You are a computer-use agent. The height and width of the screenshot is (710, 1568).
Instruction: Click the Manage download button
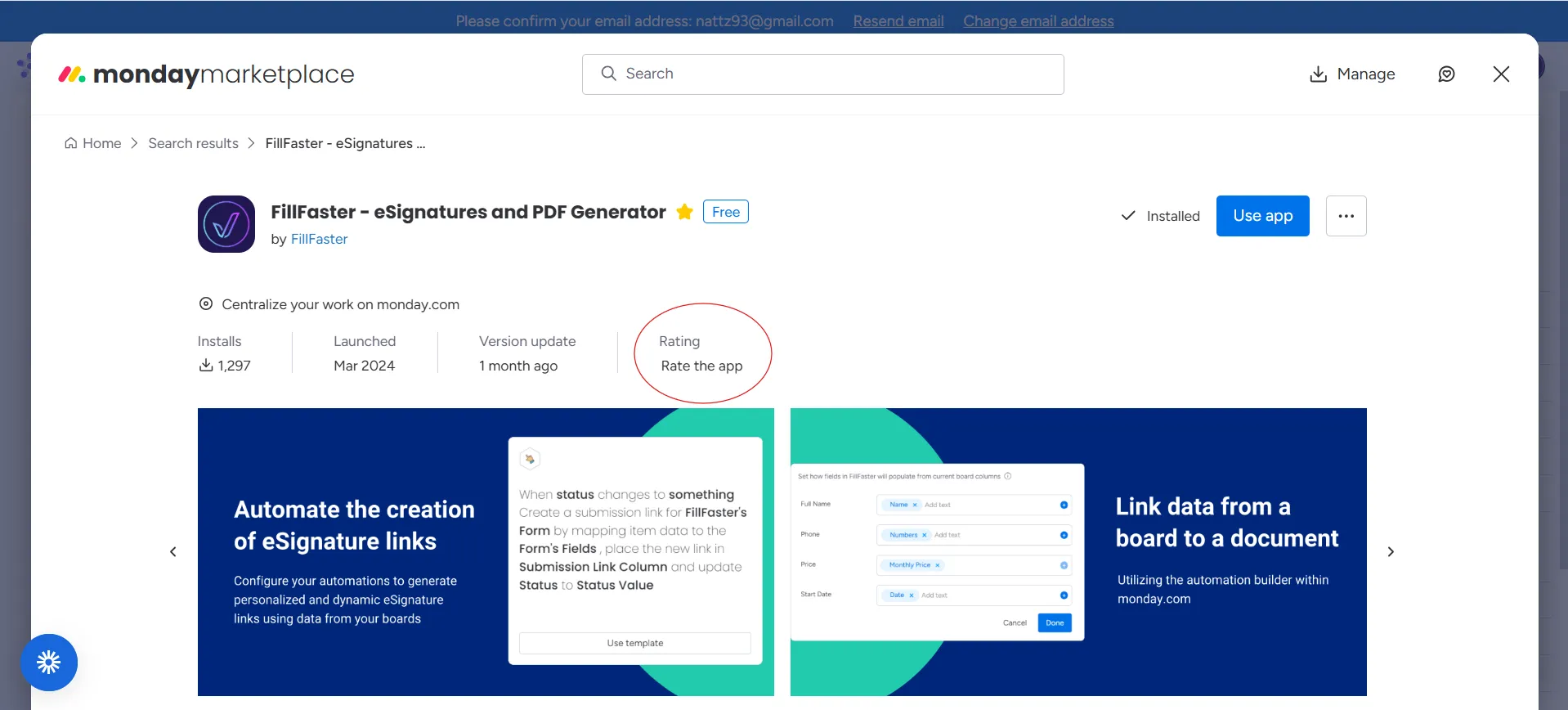(x=1352, y=74)
